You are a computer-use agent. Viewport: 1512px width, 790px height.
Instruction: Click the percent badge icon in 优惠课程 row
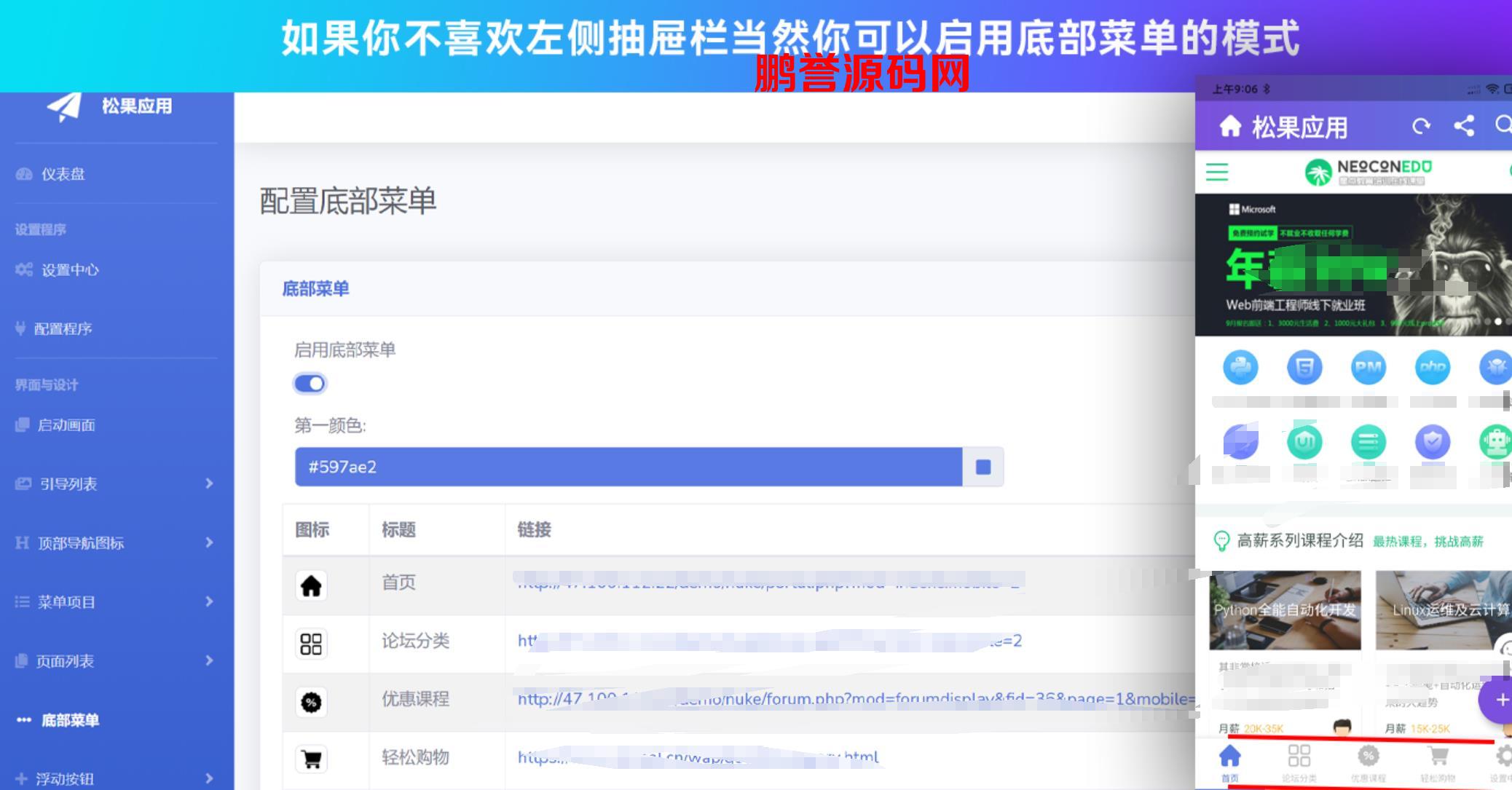click(311, 703)
